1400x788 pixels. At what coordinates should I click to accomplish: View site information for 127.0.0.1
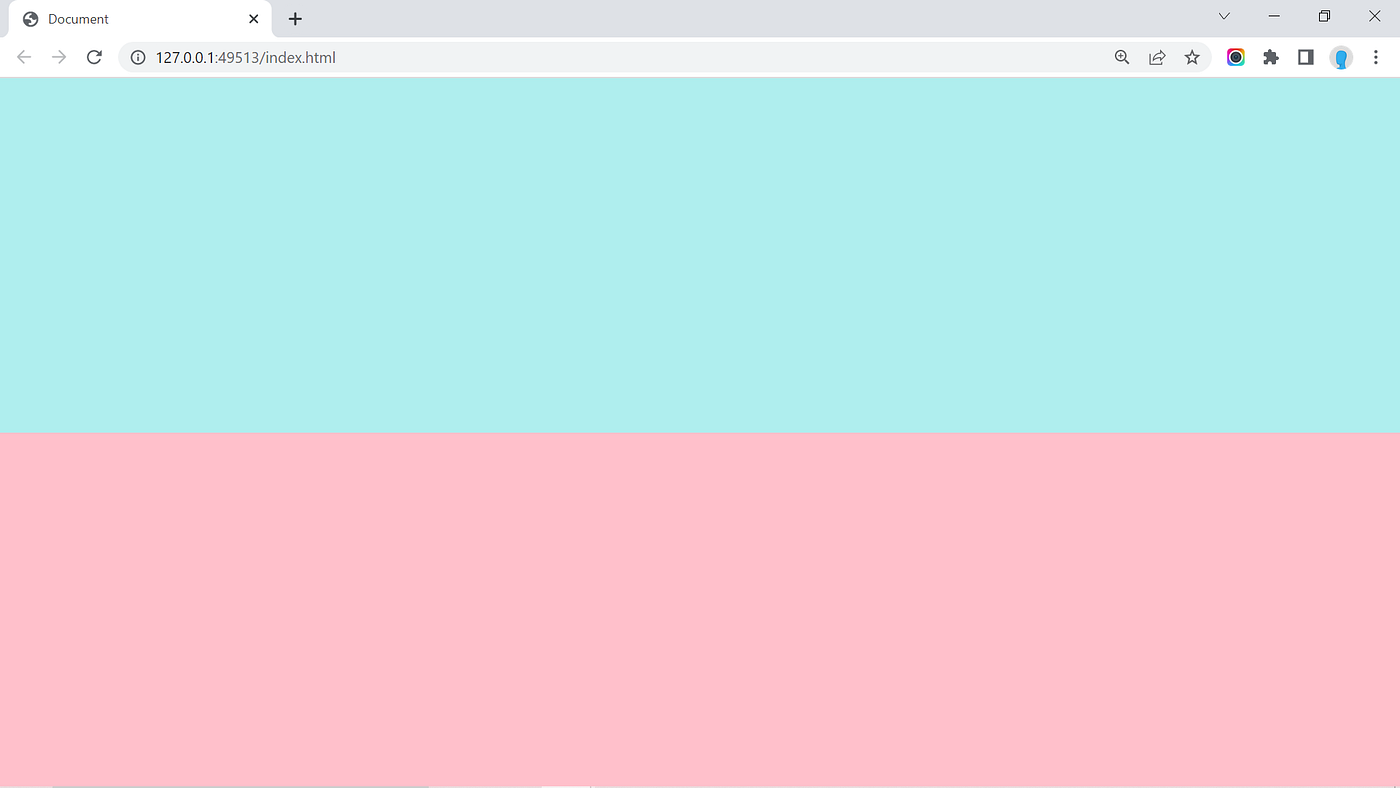pyautogui.click(x=137, y=57)
